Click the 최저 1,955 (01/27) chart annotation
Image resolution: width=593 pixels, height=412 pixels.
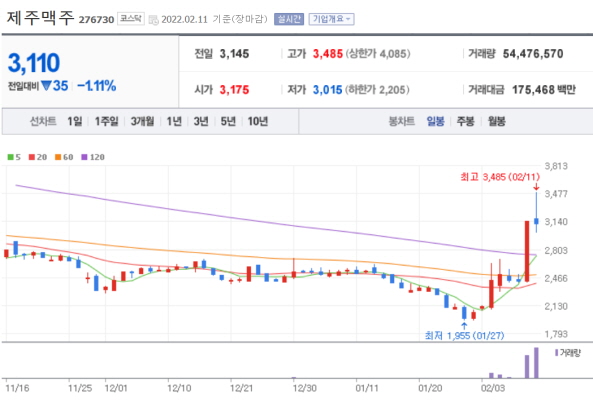coord(464,336)
